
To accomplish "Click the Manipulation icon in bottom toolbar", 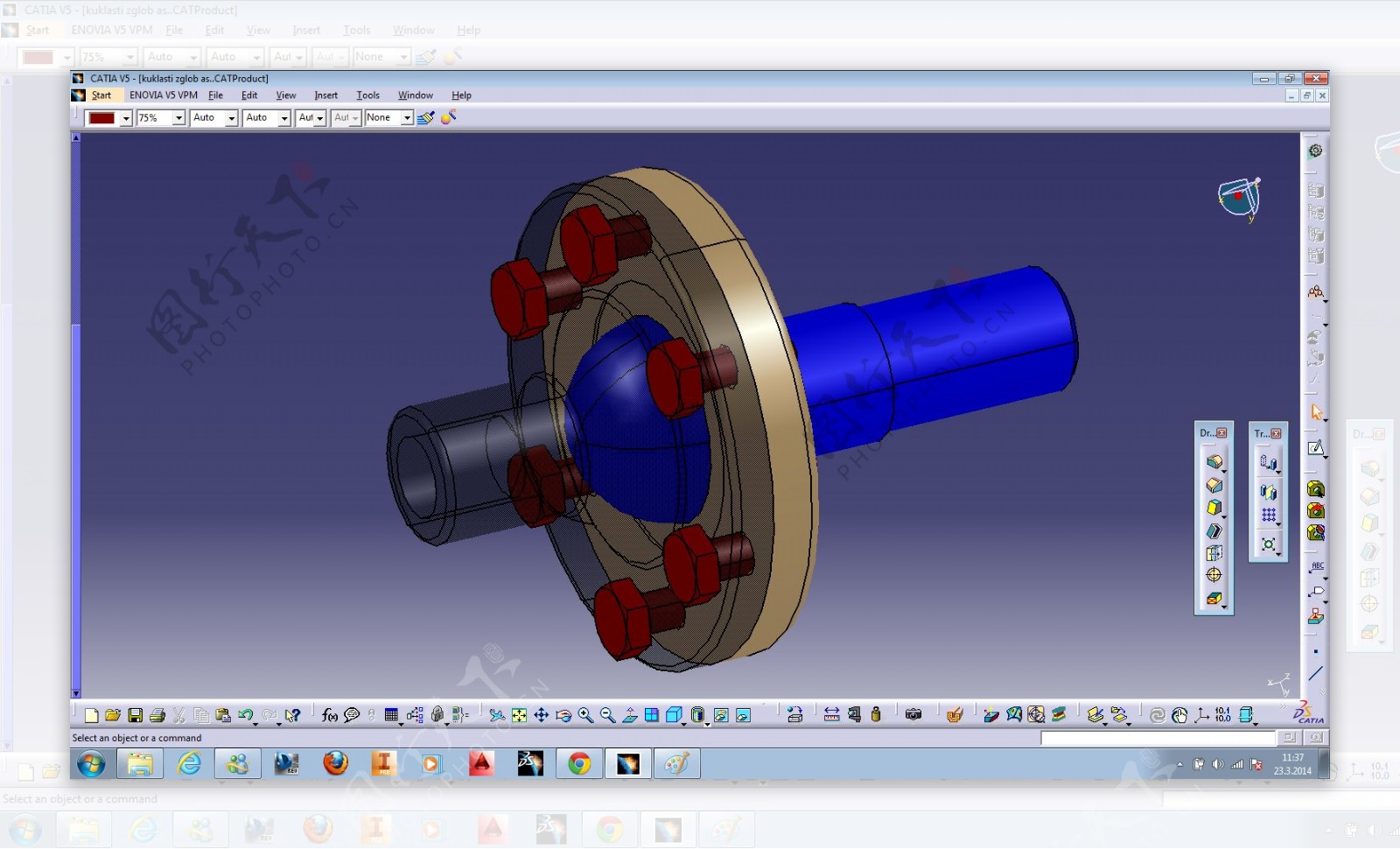I will (1179, 715).
